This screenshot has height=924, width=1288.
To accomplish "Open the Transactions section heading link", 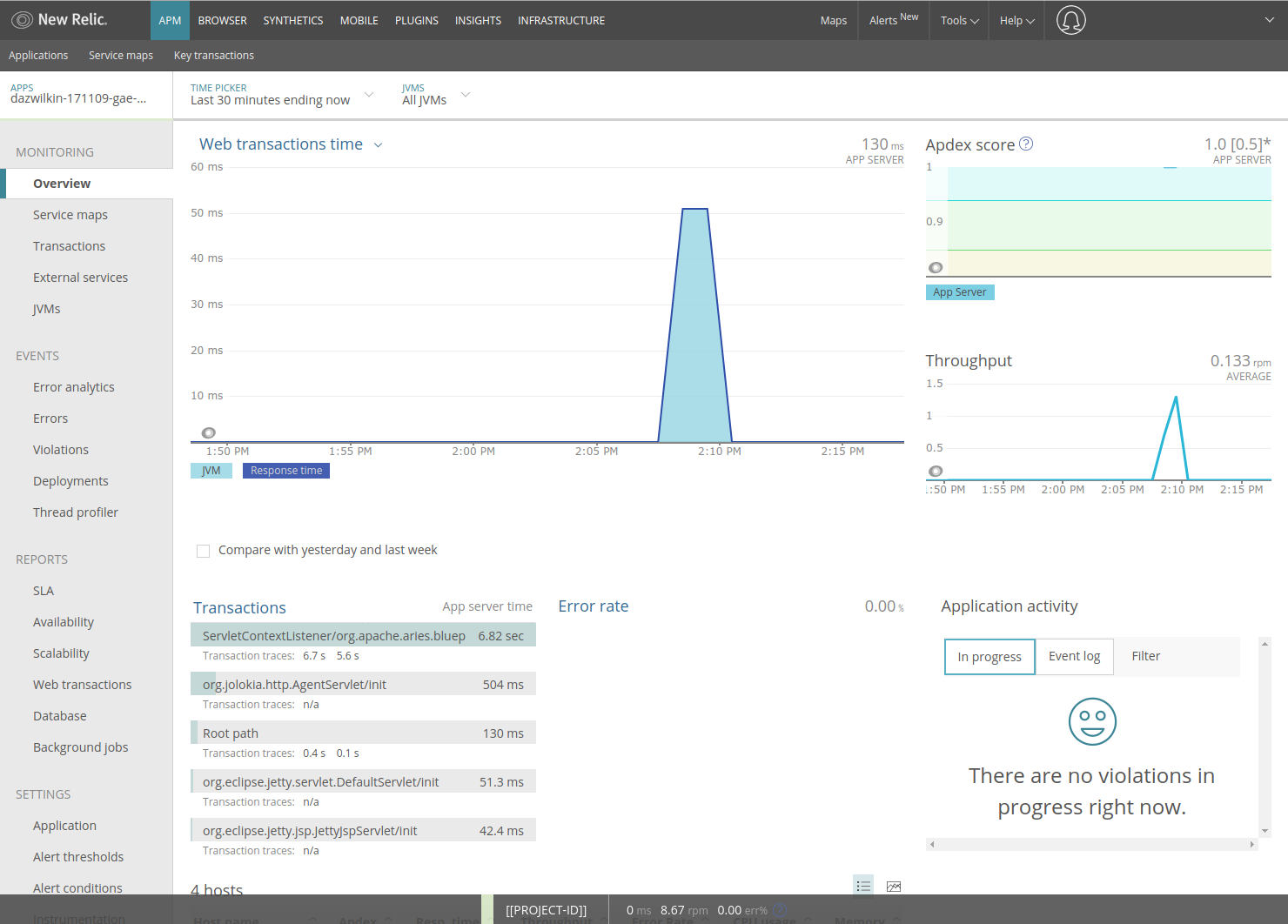I will coord(239,607).
